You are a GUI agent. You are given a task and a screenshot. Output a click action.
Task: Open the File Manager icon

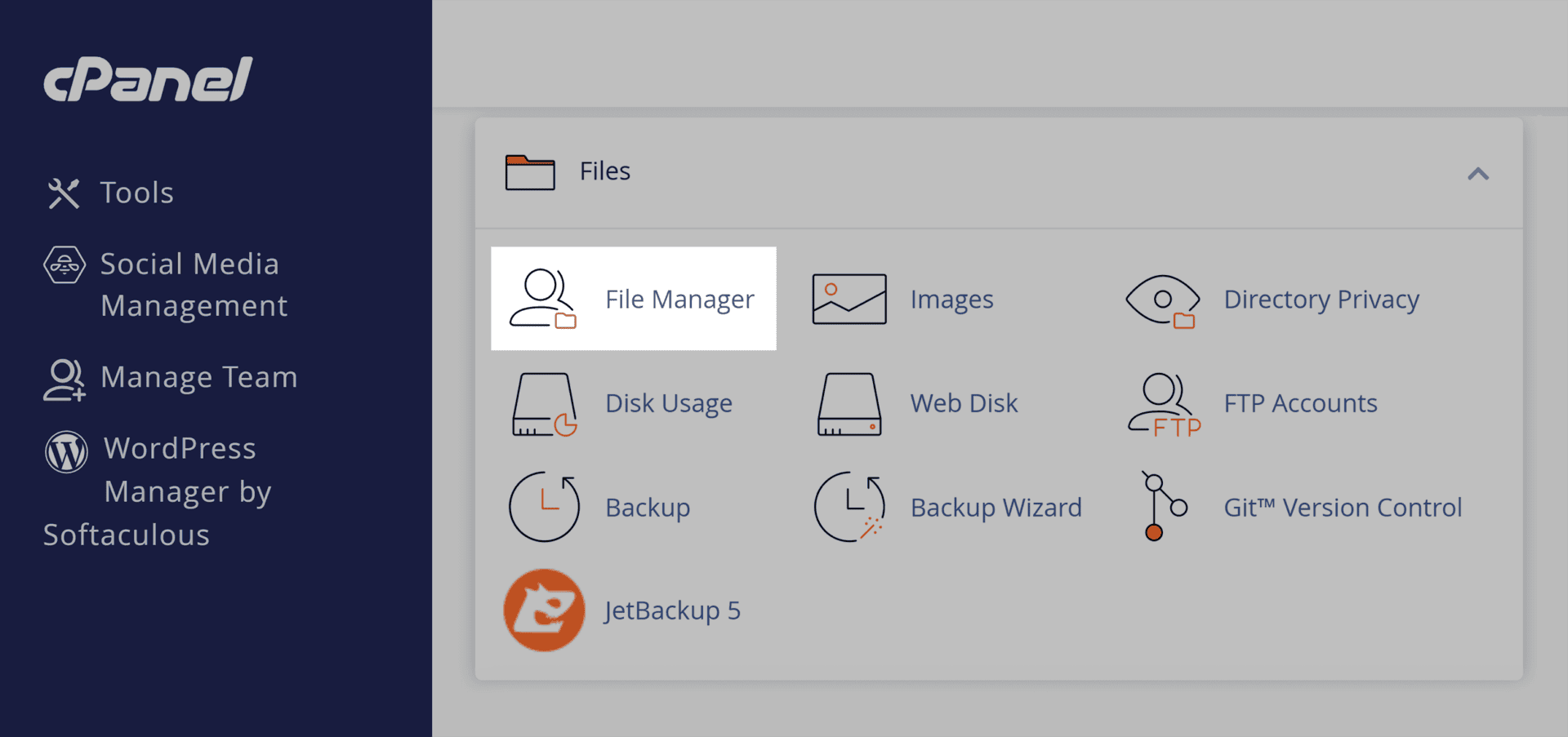tap(543, 299)
